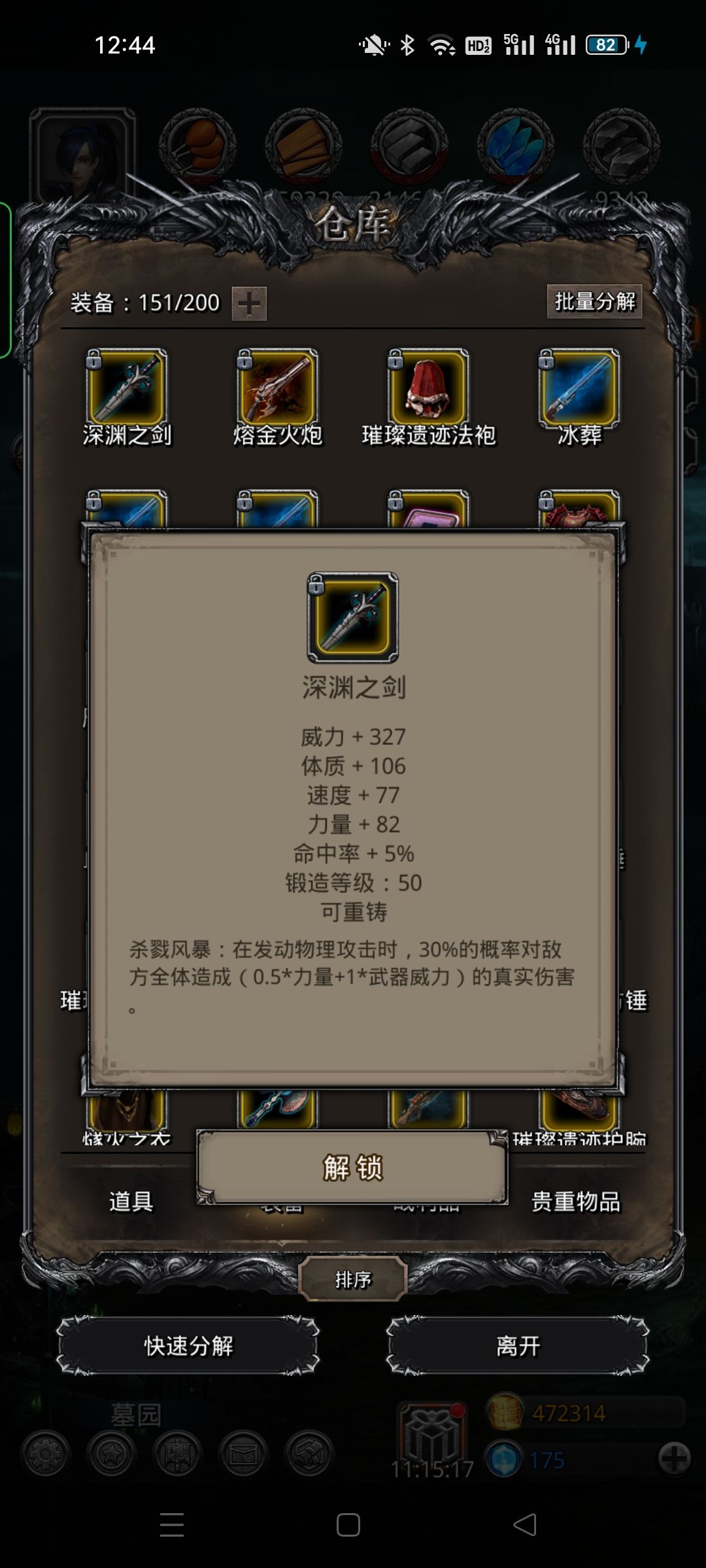Tap the blue crystal resource icon
Viewport: 706px width, 1568px height.
pyautogui.click(x=515, y=146)
